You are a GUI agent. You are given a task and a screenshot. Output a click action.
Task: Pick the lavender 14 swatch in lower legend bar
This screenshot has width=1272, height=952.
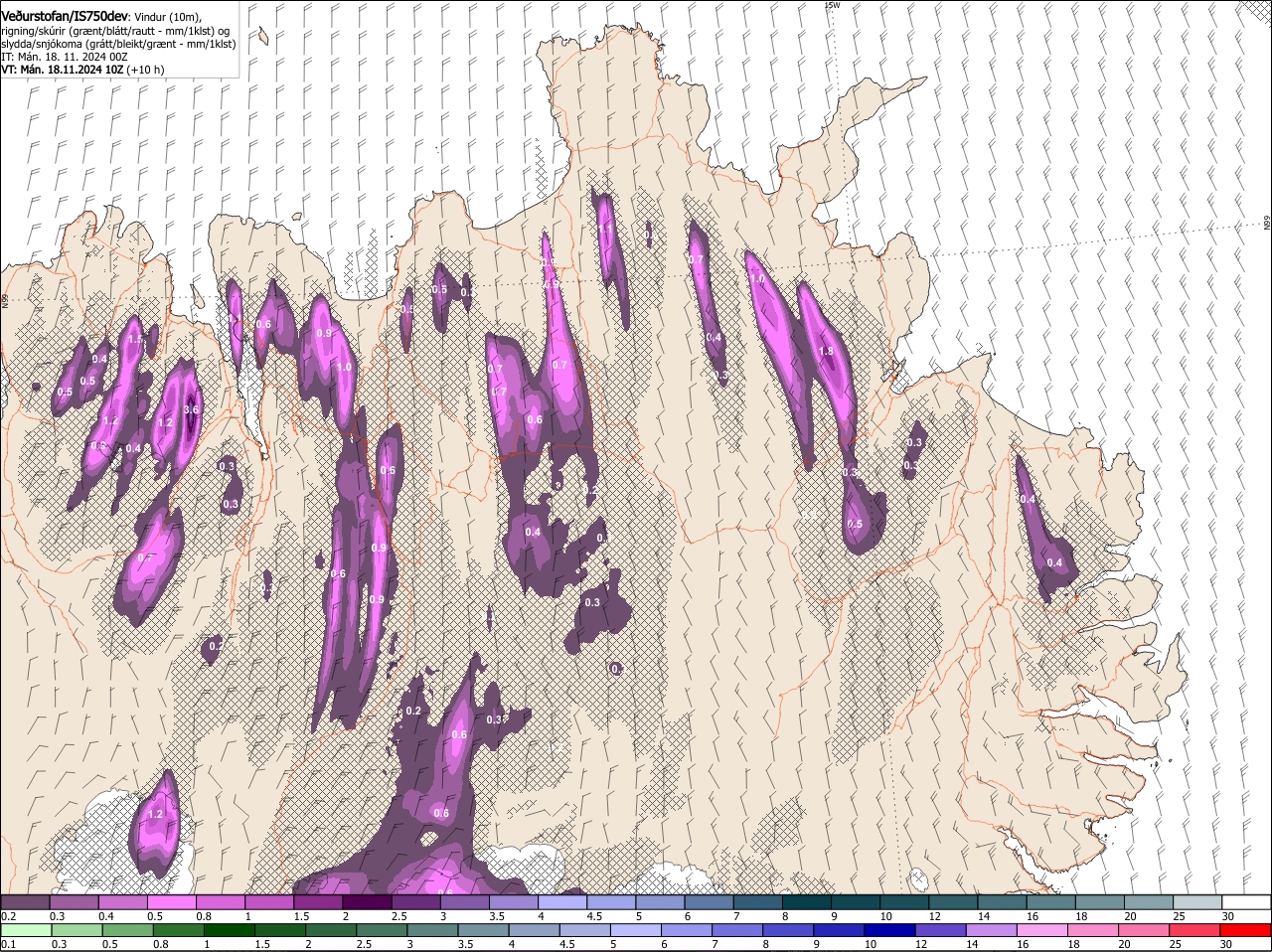click(990, 930)
